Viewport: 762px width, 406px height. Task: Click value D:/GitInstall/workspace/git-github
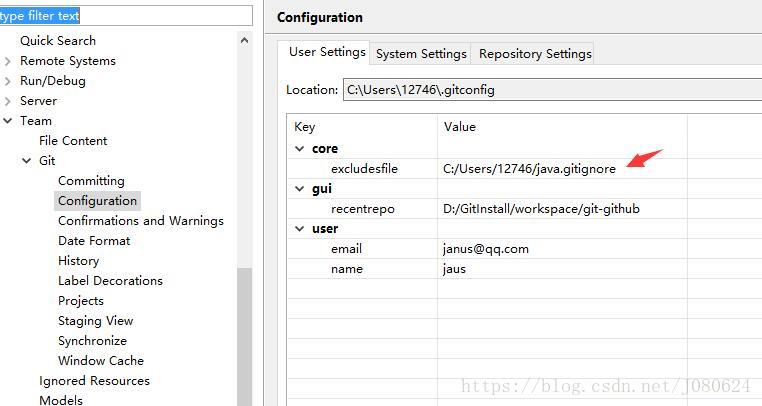[541, 209]
